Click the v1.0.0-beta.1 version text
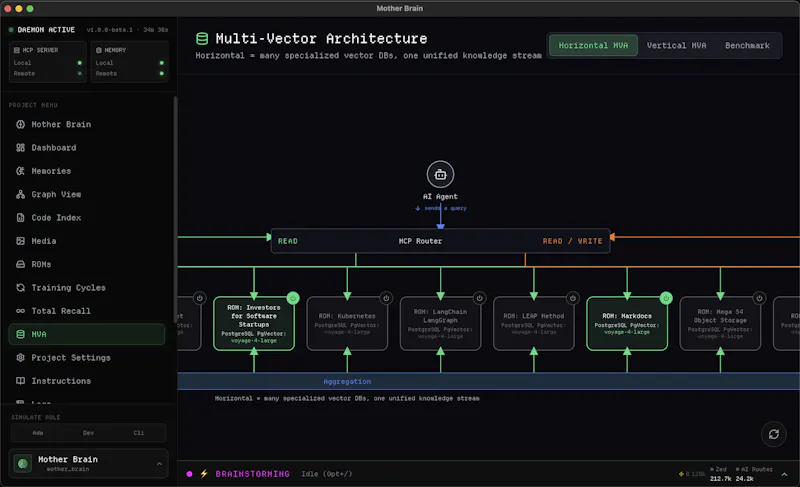The width and height of the screenshot is (800, 487). pos(110,30)
